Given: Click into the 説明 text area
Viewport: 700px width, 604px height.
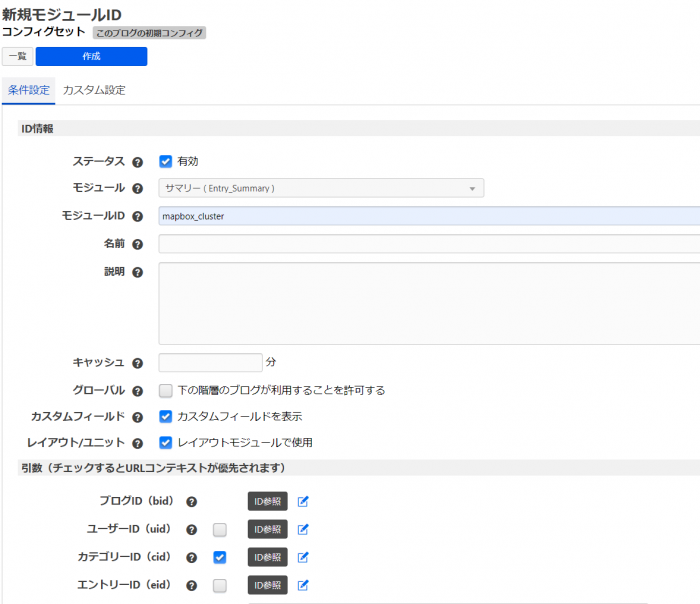Looking at the screenshot, I should click(428, 303).
